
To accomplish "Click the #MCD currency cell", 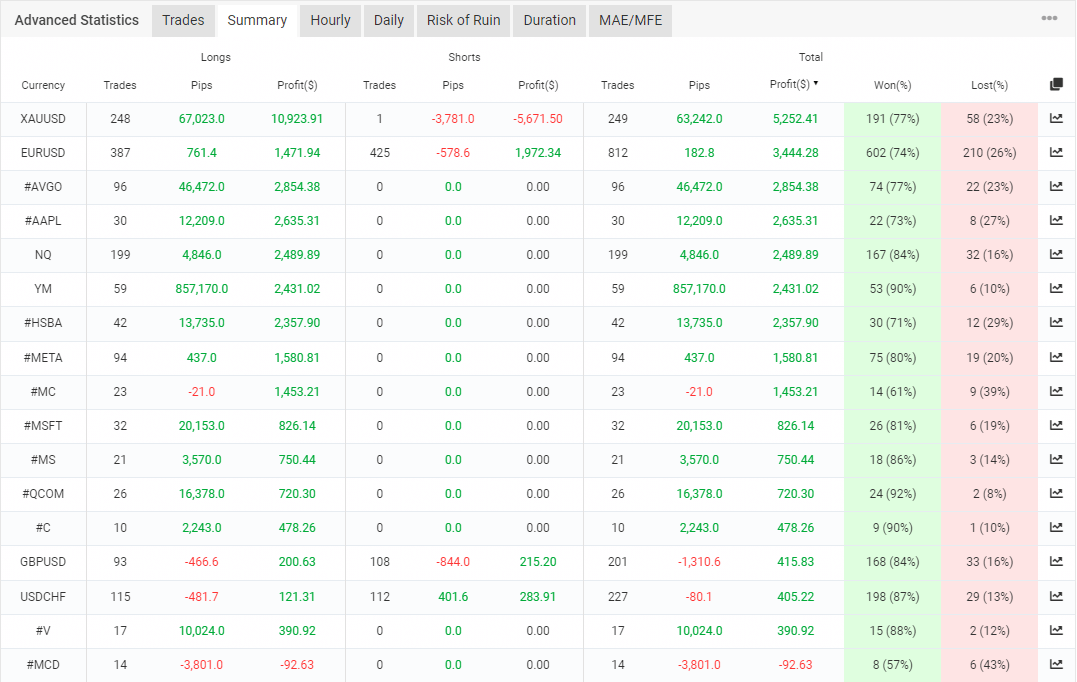I will (43, 665).
